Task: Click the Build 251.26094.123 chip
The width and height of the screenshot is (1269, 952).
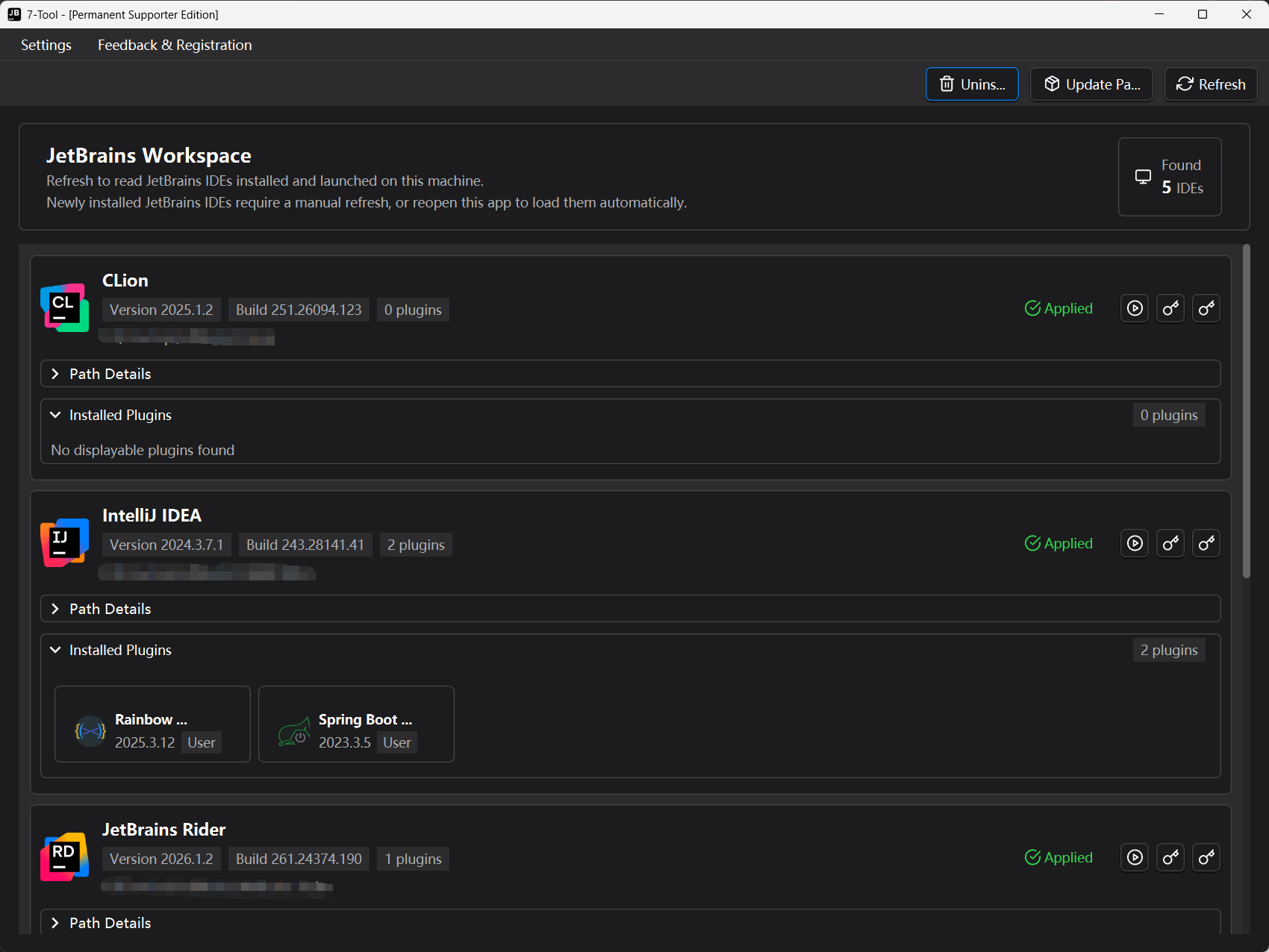Action: (x=299, y=310)
